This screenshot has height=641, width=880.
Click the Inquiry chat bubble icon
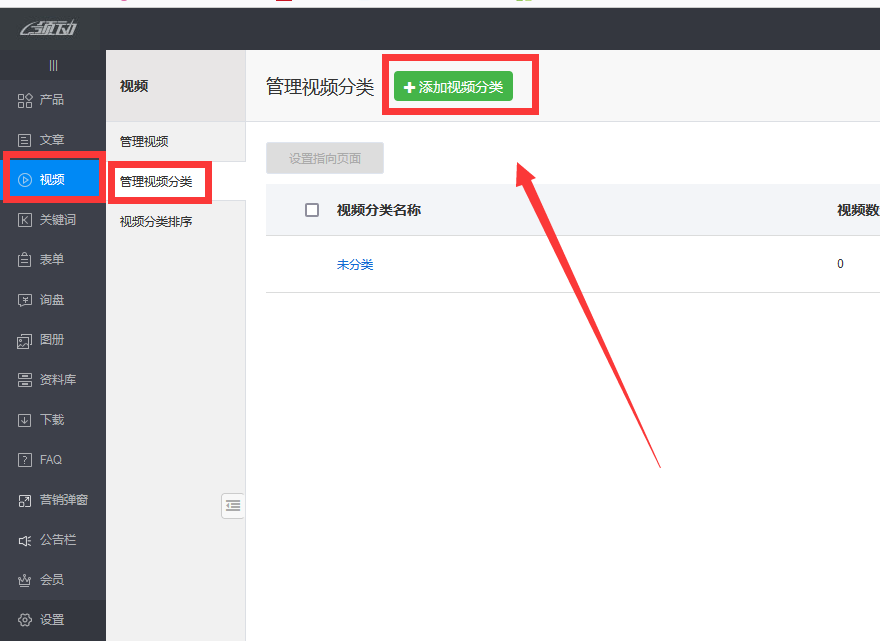(x=25, y=300)
